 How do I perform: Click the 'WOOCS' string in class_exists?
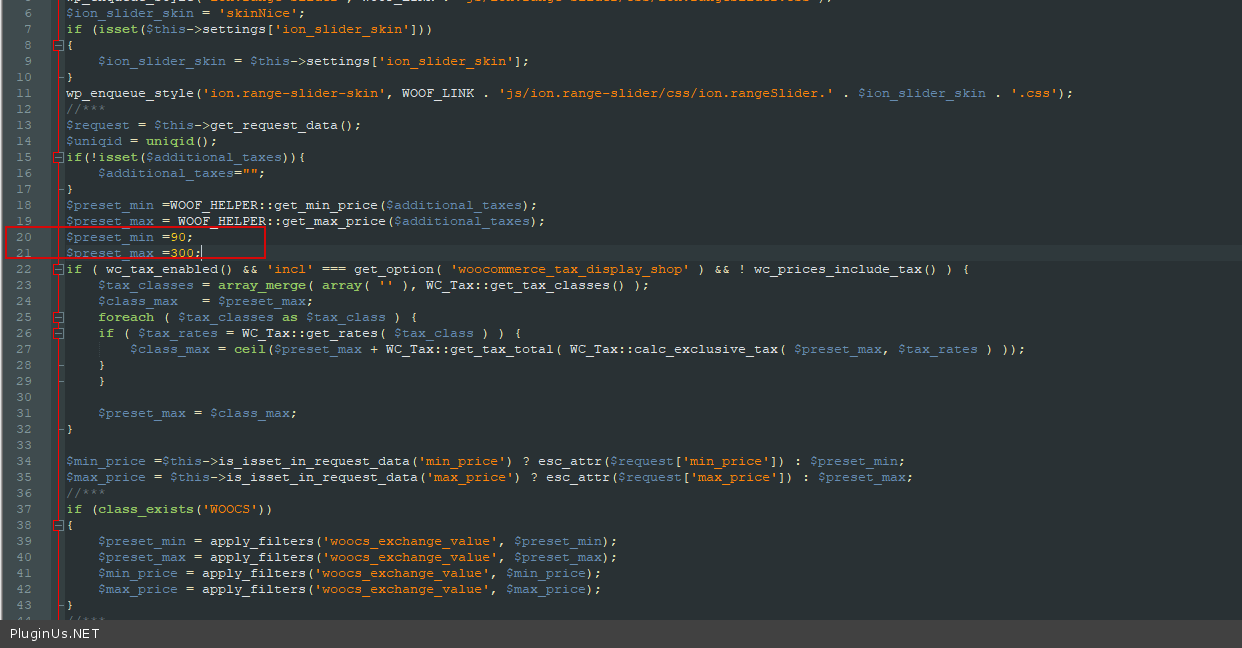233,509
